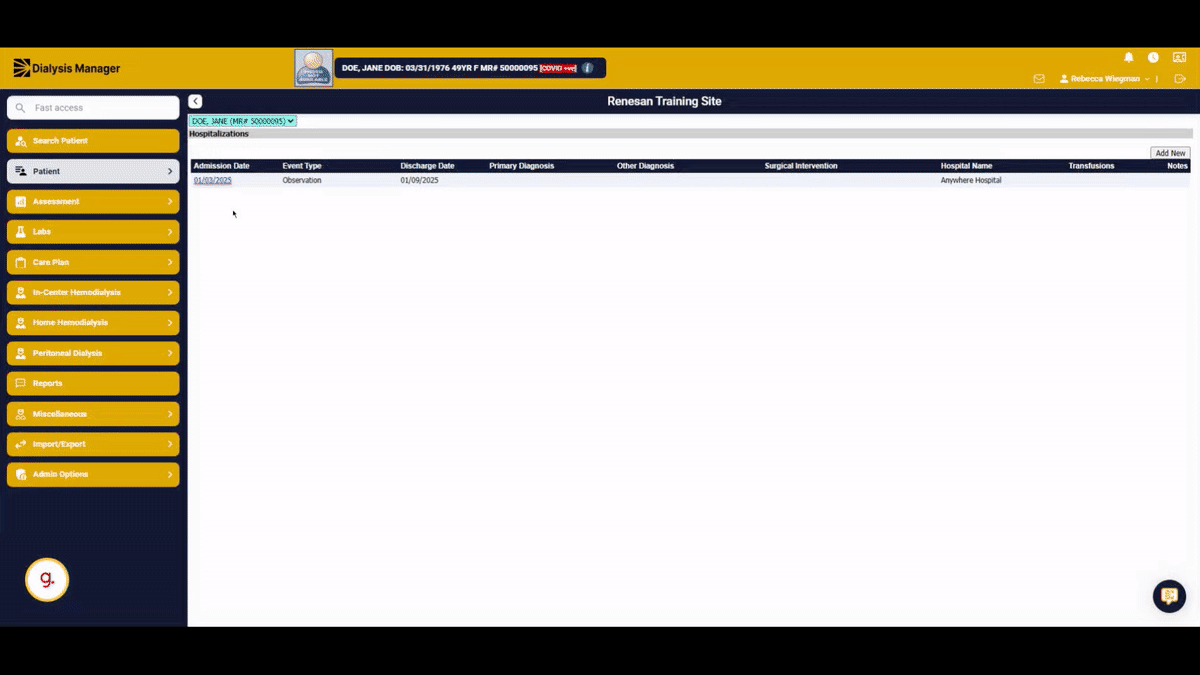Open the ID card icon in header
1200x675 pixels.
click(1177, 58)
